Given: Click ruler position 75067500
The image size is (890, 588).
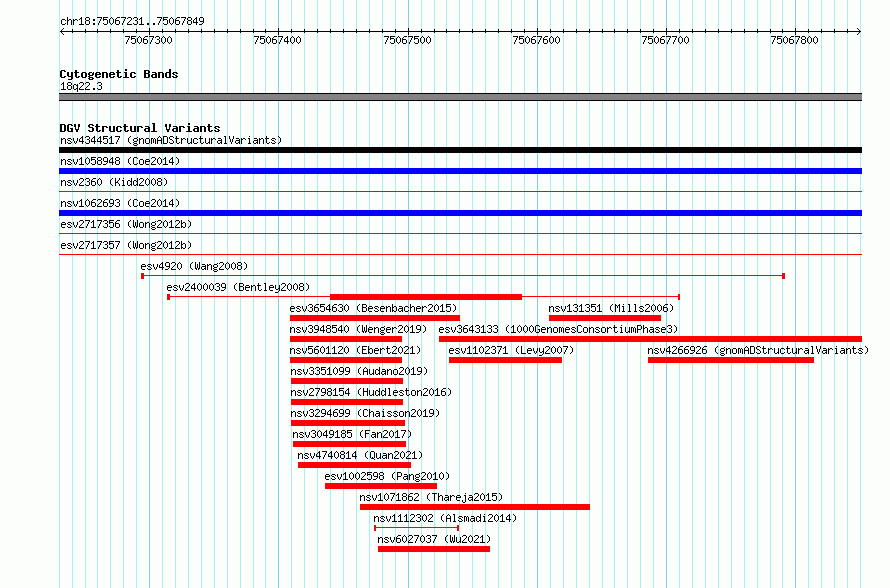Looking at the screenshot, I should (x=407, y=40).
